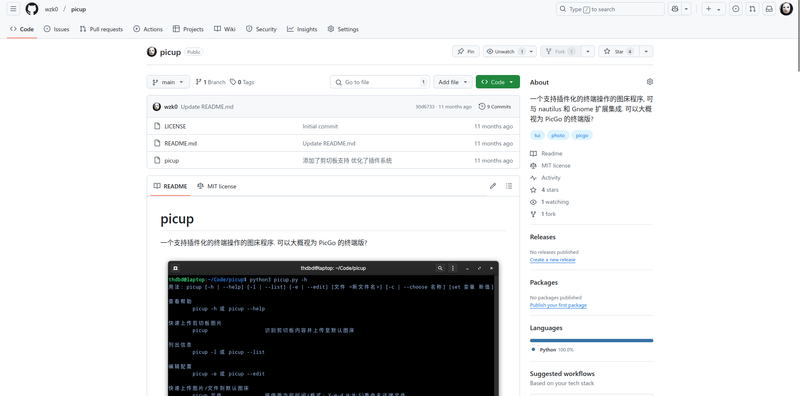The height and width of the screenshot is (396, 800).
Task: Open the Copilot icon in header
Action: pyautogui.click(x=675, y=9)
